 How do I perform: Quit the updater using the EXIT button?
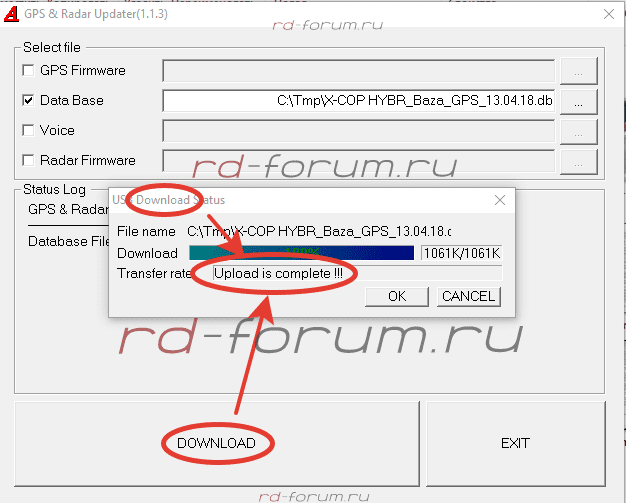[515, 443]
